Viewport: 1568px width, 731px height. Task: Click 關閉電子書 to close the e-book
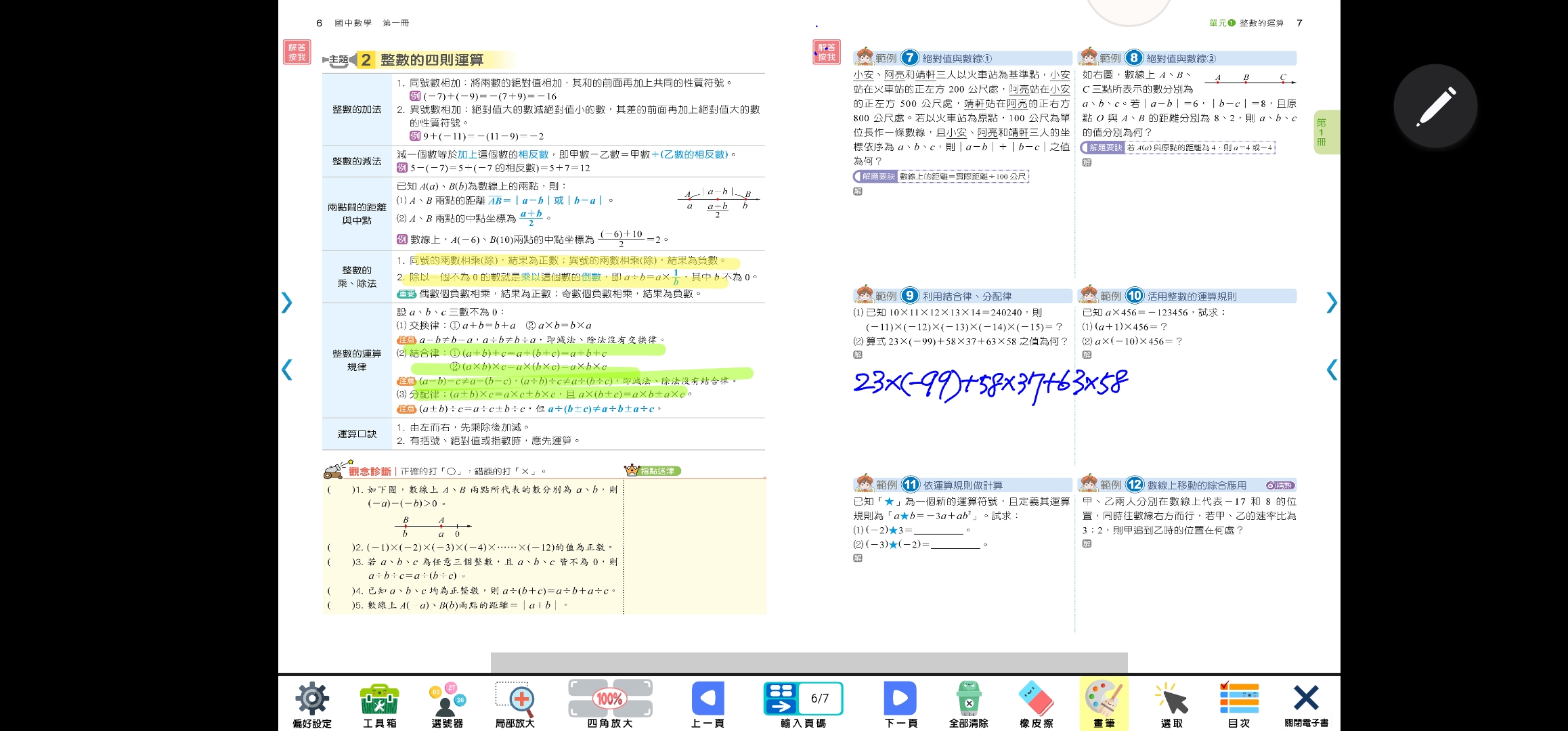point(1306,705)
